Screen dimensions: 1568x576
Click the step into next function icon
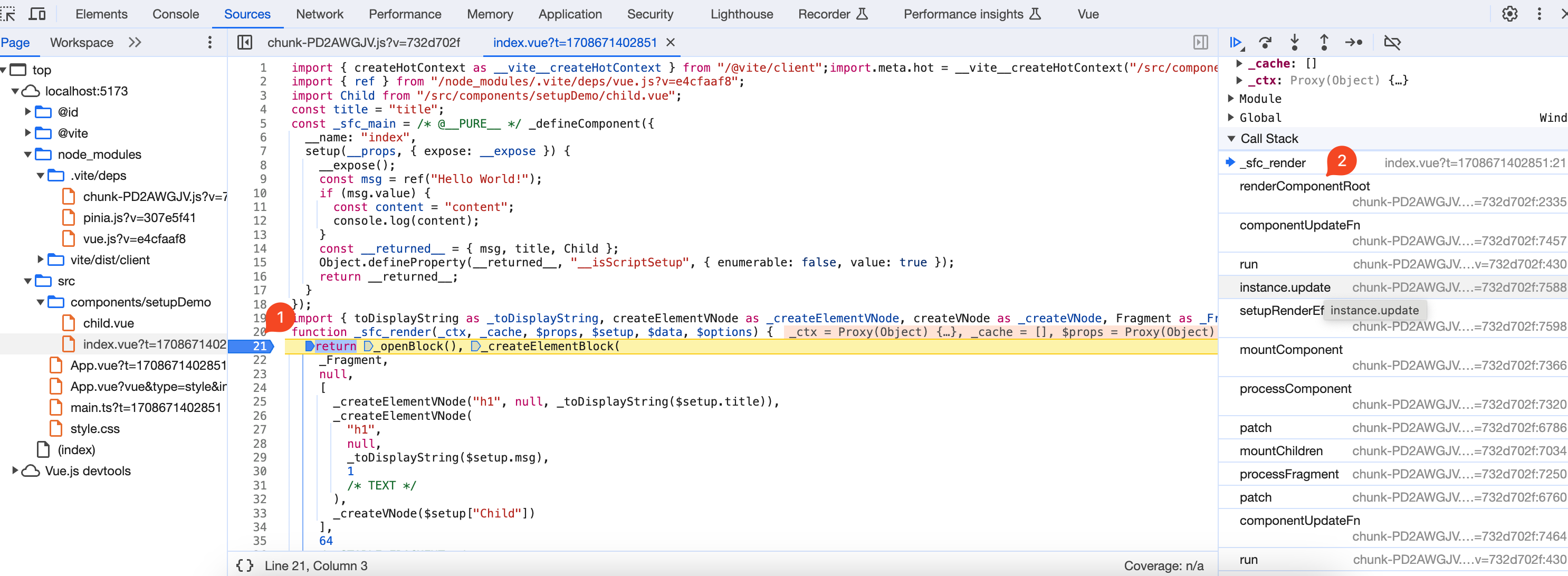1293,42
